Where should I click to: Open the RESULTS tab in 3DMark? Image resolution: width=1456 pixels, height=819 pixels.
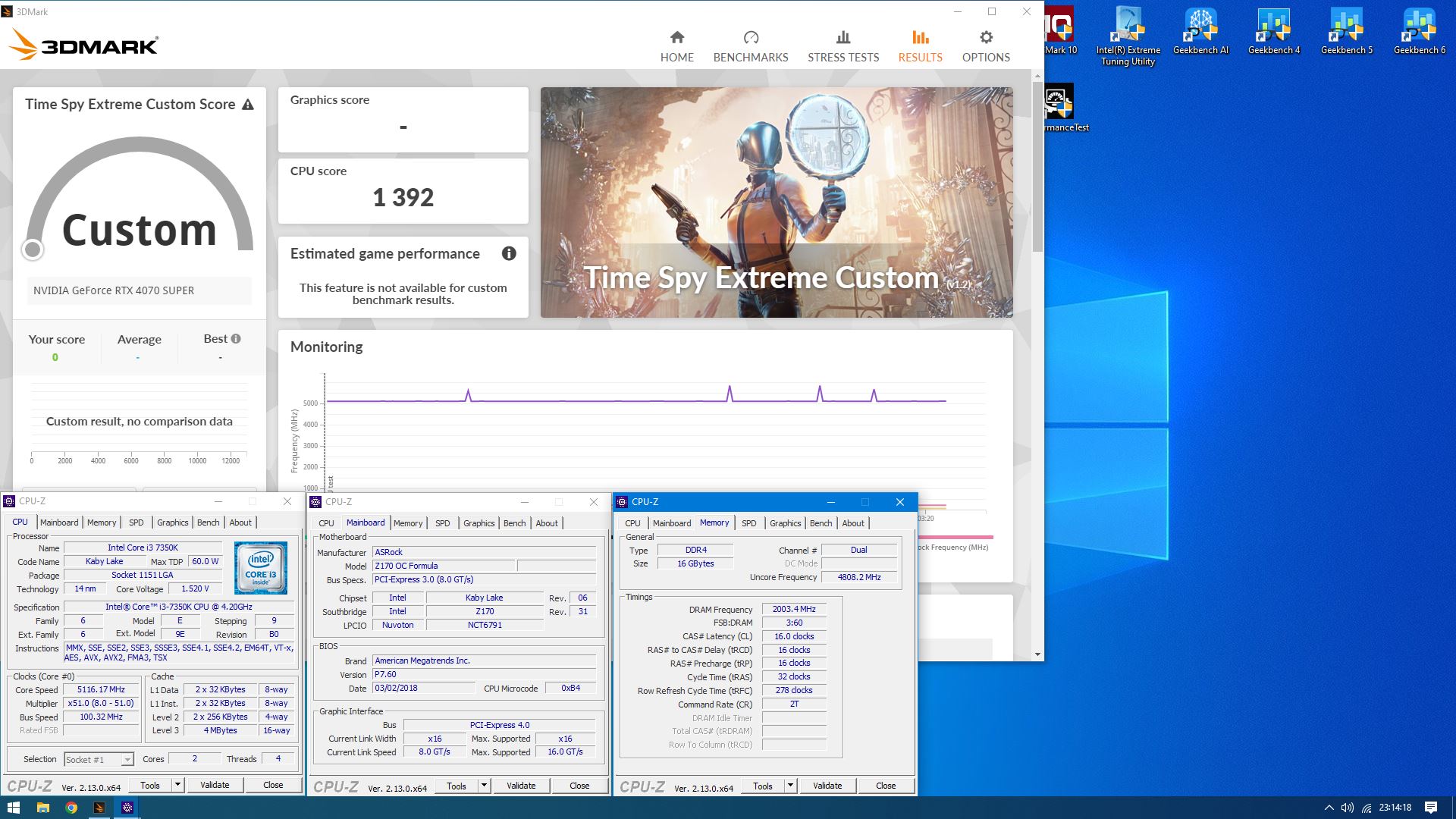[x=920, y=46]
